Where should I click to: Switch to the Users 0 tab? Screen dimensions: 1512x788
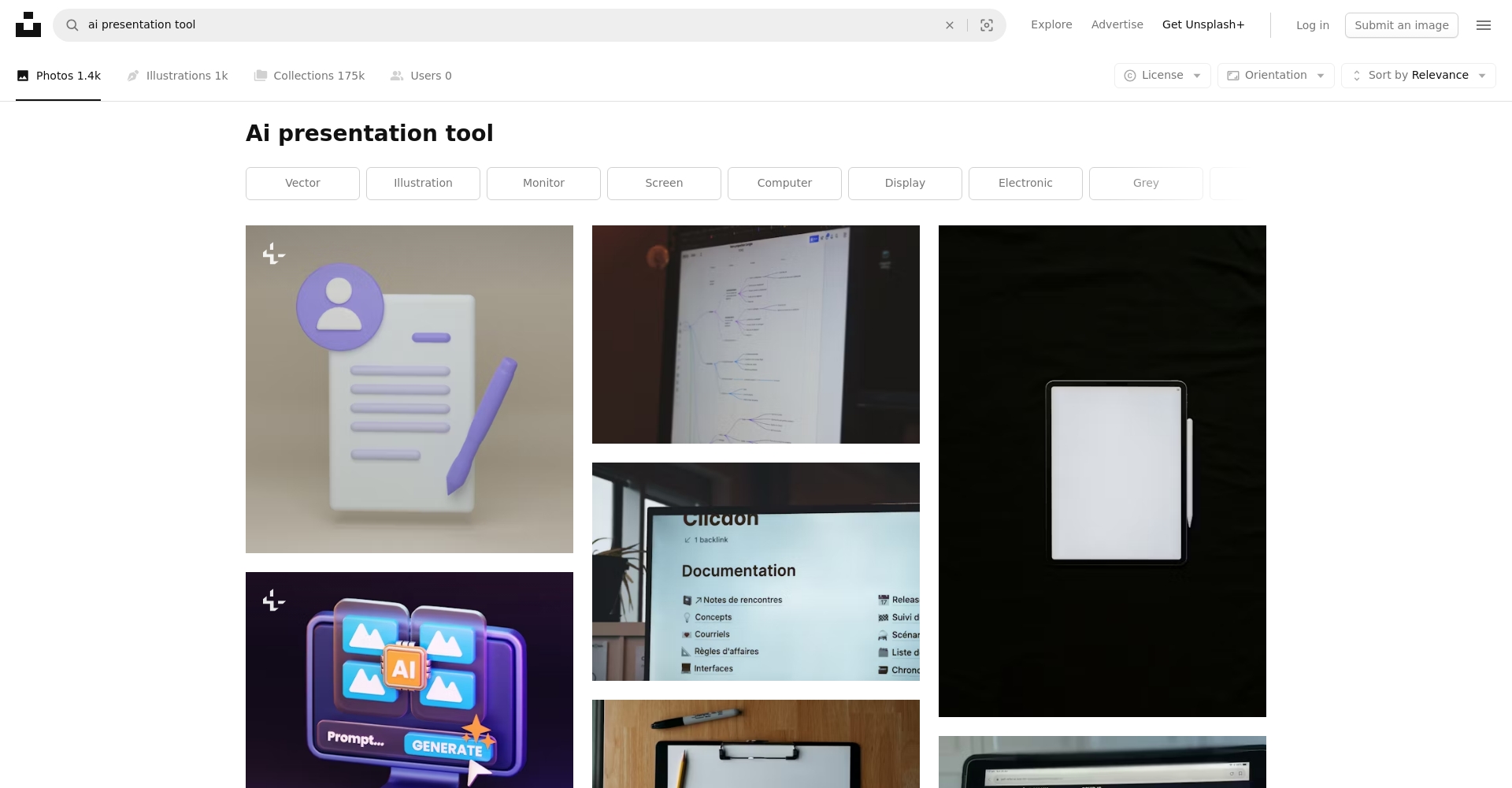click(x=421, y=76)
